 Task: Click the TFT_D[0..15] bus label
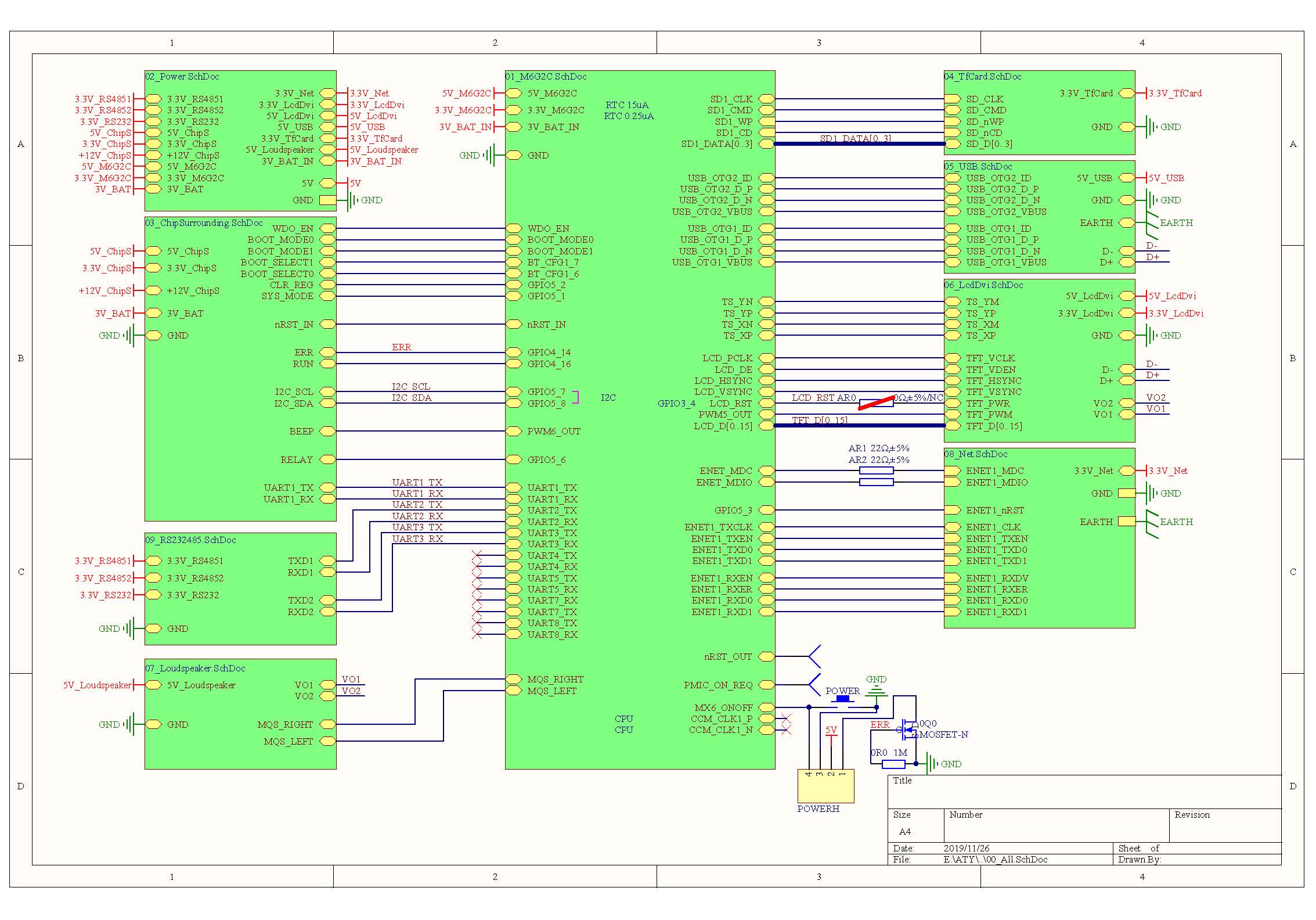click(x=819, y=420)
